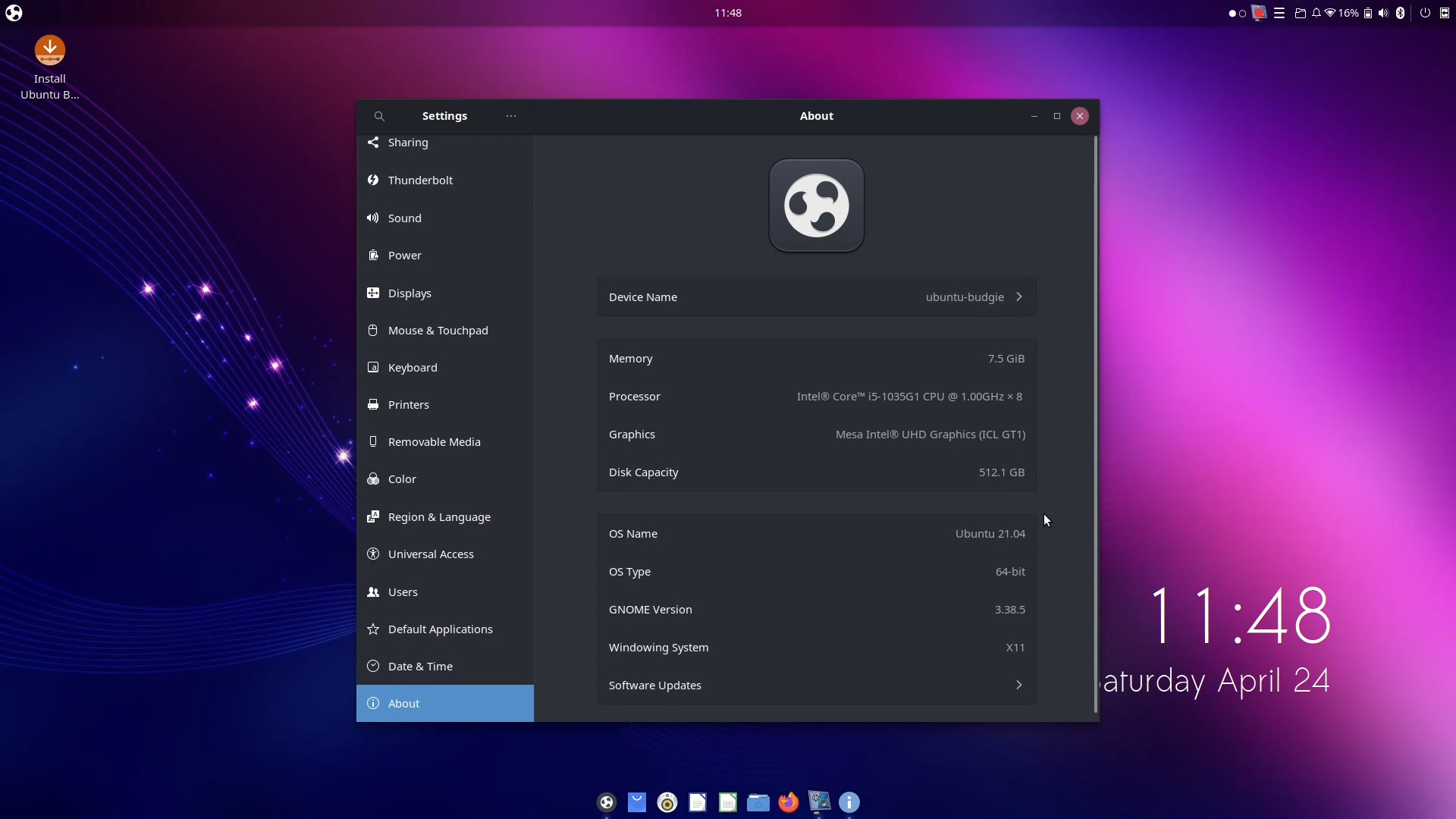Image resolution: width=1456 pixels, height=819 pixels.
Task: Open Default Applications settings
Action: pyautogui.click(x=445, y=629)
